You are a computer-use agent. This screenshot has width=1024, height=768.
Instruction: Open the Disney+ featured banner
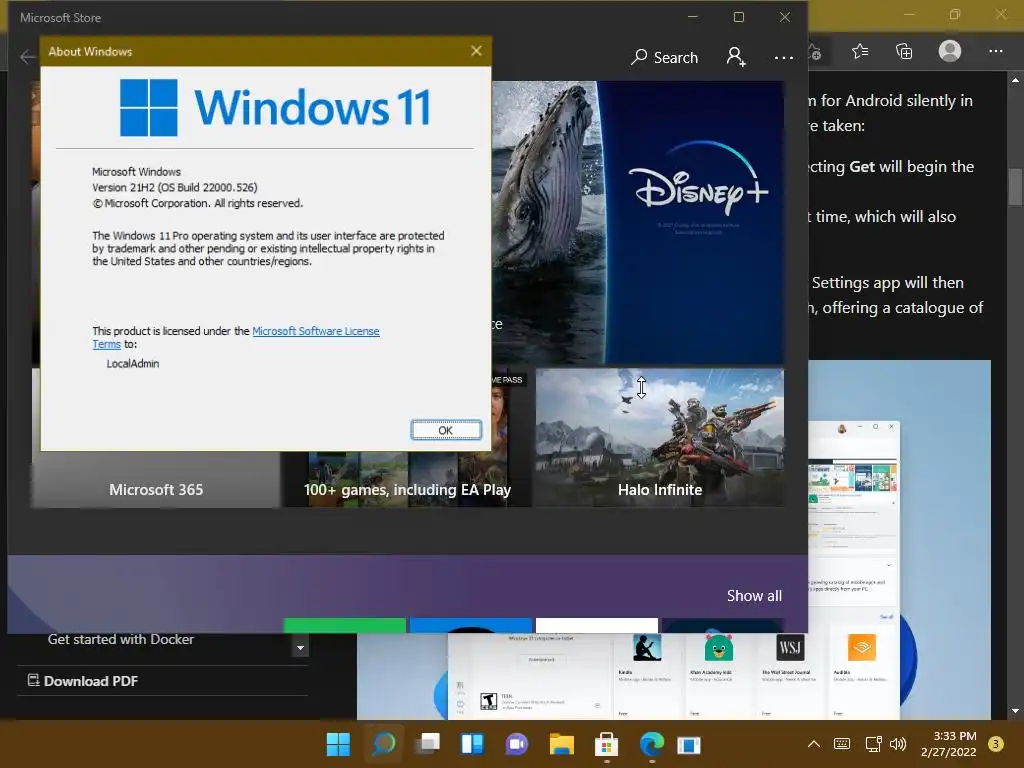(x=639, y=222)
